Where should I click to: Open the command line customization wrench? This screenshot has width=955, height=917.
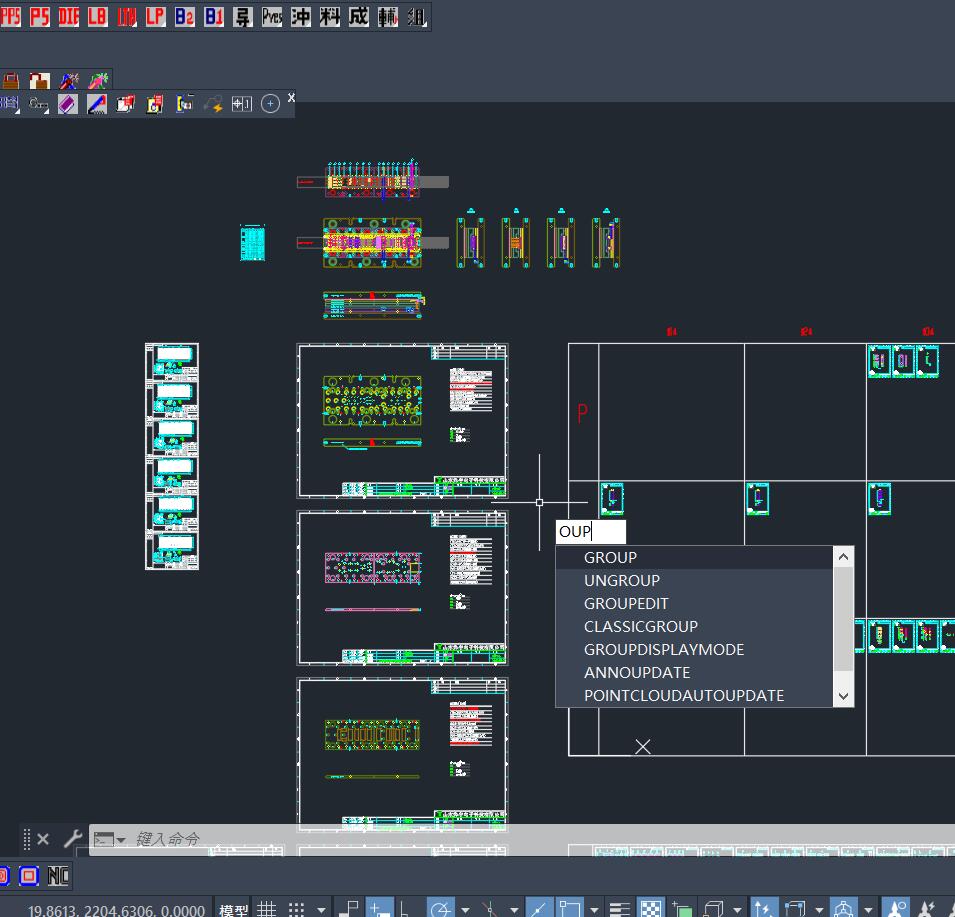pos(73,839)
